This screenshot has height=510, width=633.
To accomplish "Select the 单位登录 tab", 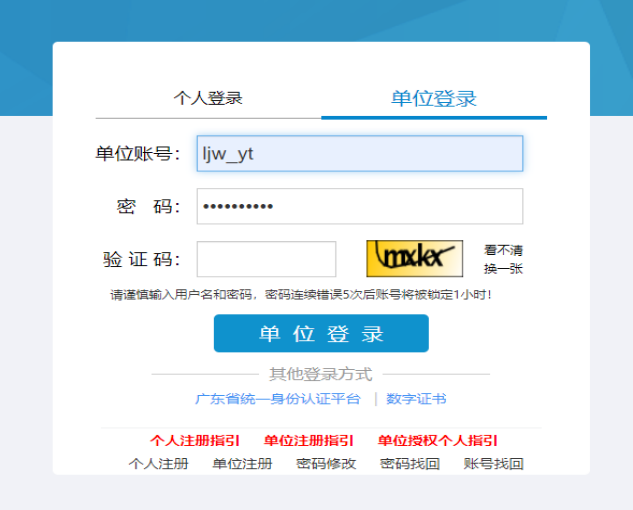I will 434,98.
